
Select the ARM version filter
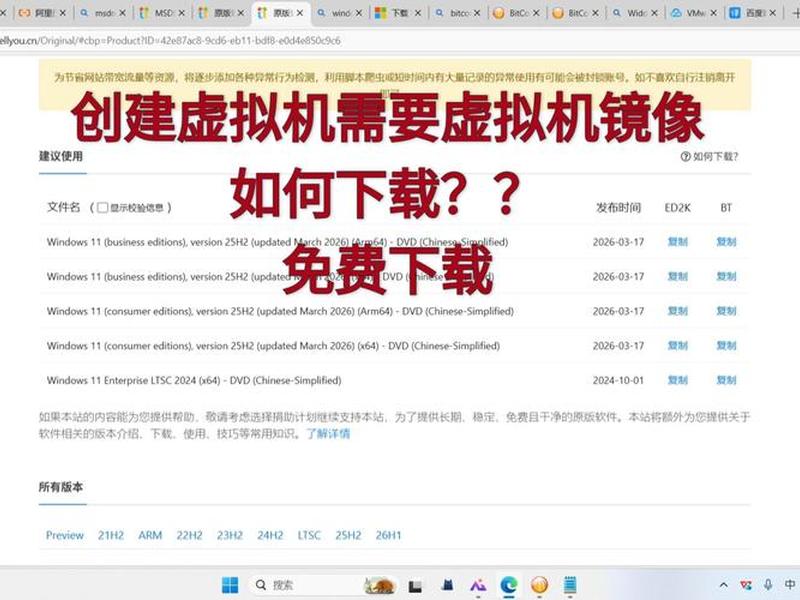150,535
